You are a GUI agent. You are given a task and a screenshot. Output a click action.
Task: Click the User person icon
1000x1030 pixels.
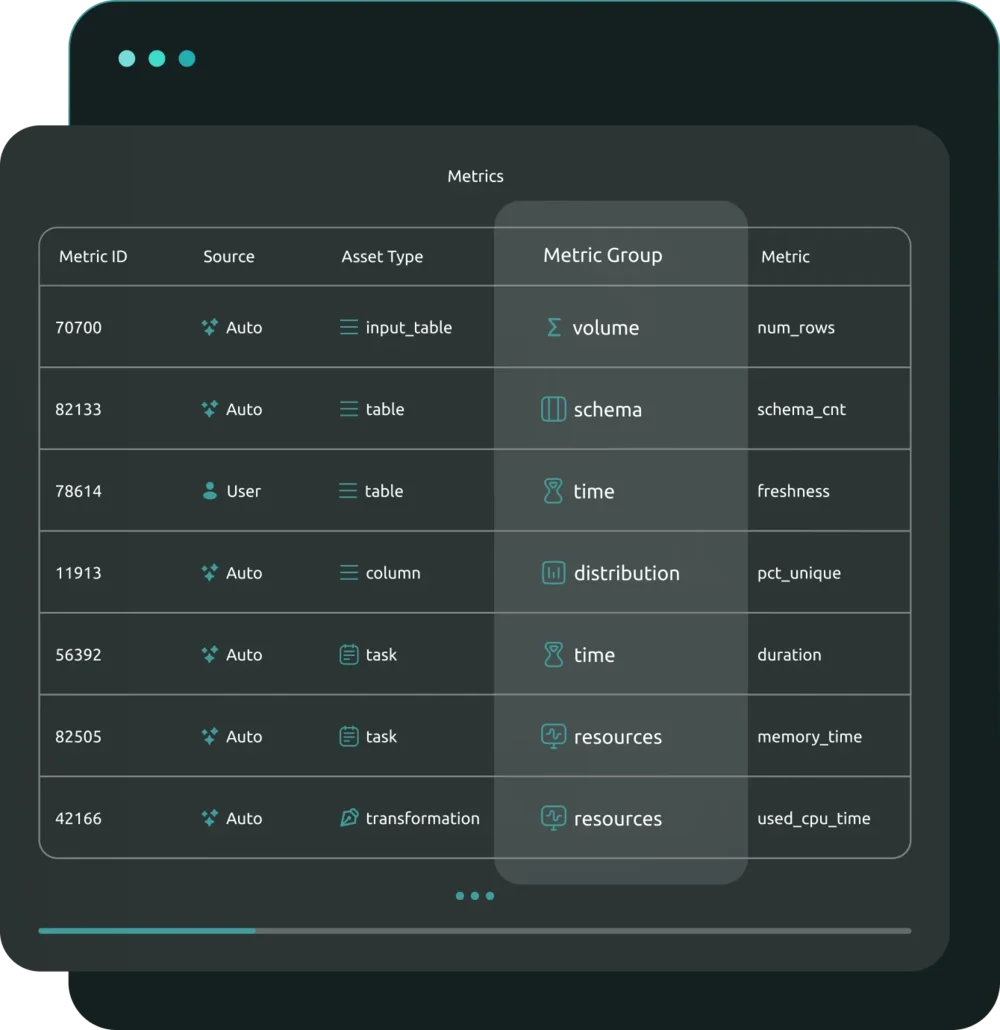click(x=210, y=491)
